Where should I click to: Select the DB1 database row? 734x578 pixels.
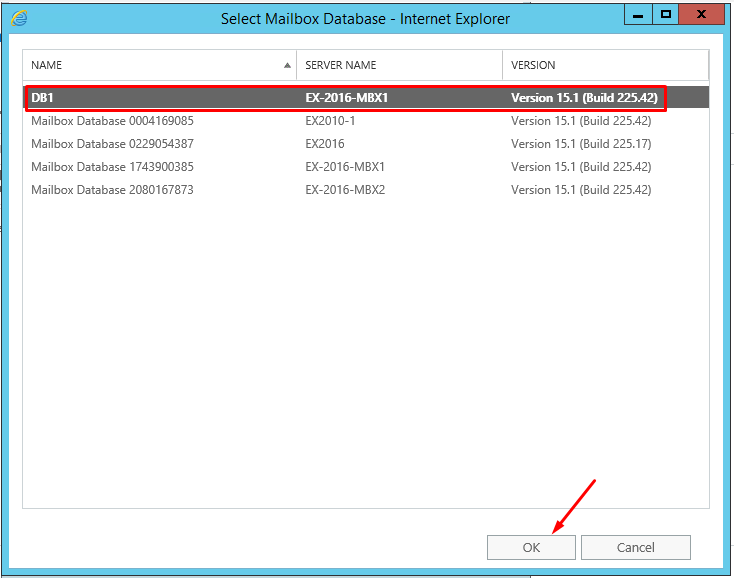[x=366, y=98]
